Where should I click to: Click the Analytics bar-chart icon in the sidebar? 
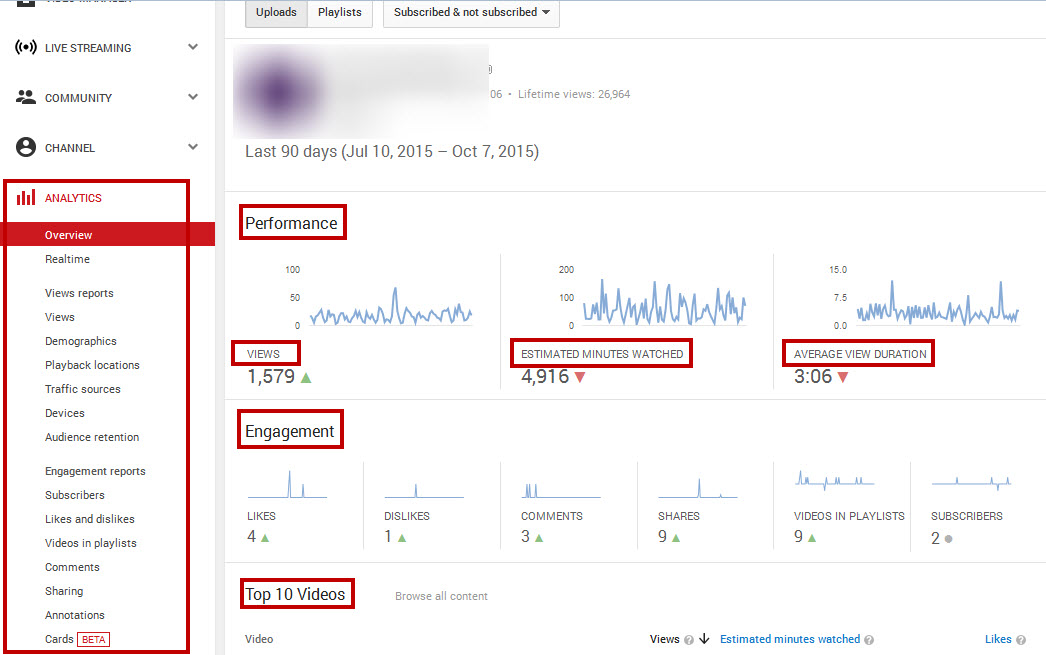[26, 198]
